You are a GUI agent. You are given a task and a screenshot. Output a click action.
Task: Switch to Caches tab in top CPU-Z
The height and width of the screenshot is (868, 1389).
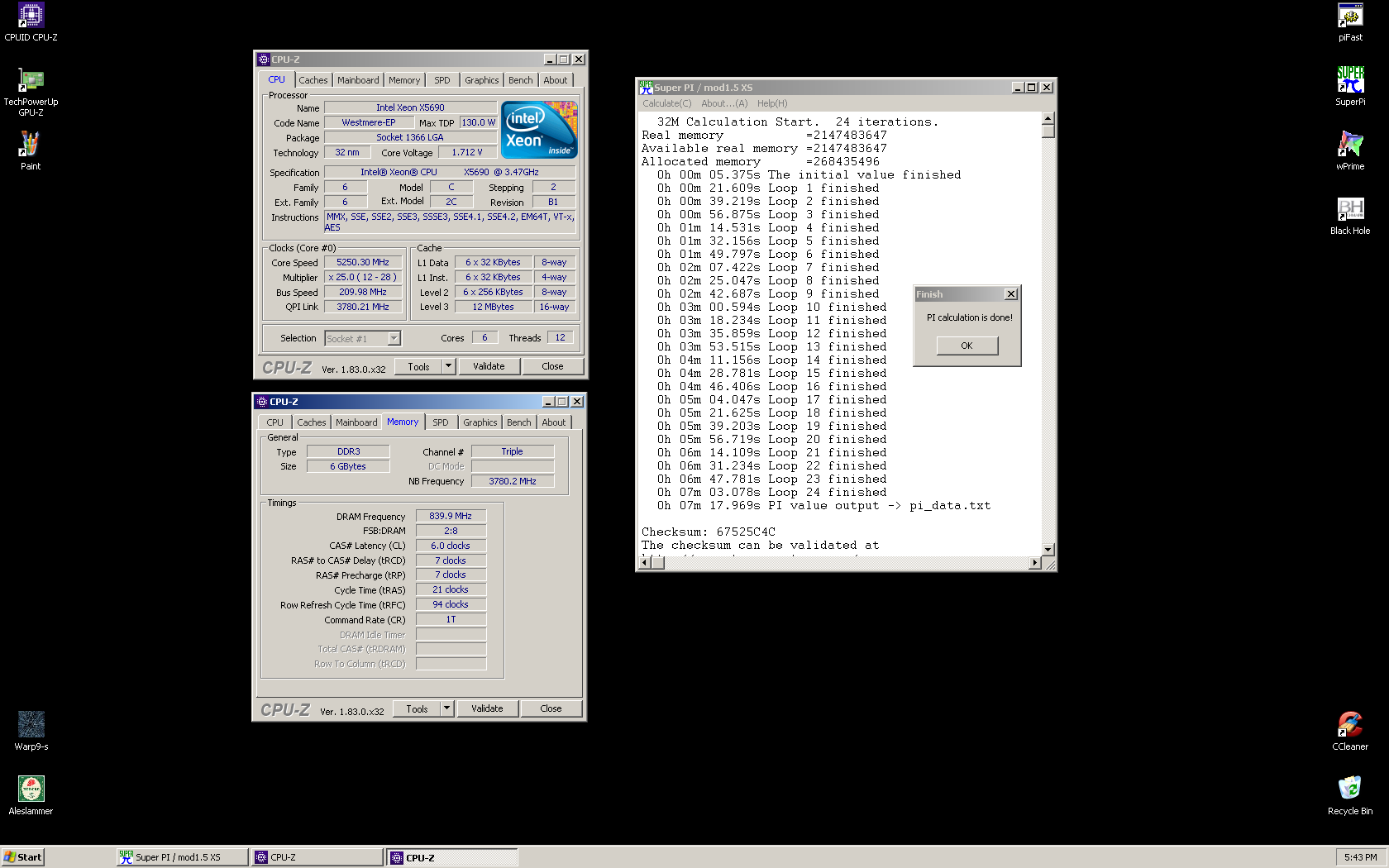pos(313,80)
